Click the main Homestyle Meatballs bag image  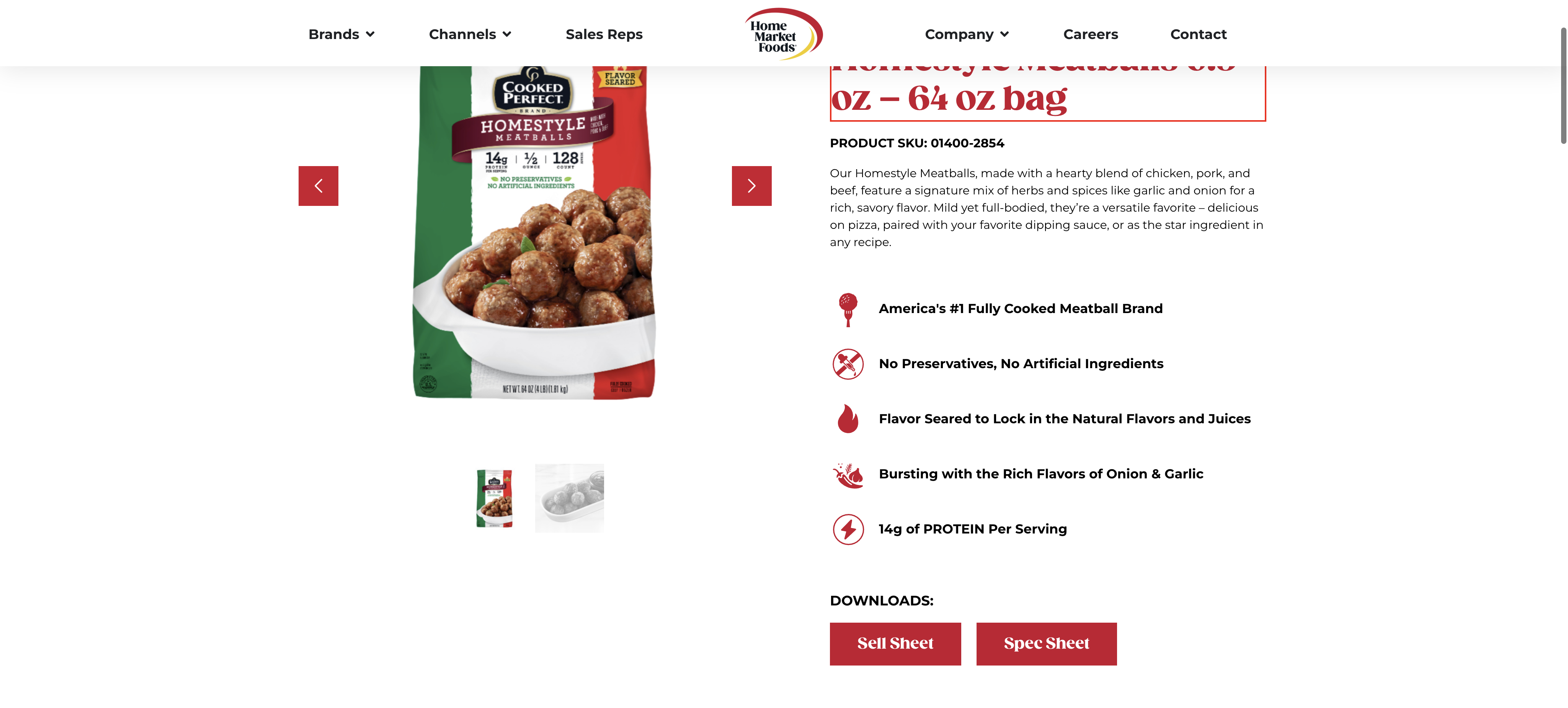(x=534, y=231)
